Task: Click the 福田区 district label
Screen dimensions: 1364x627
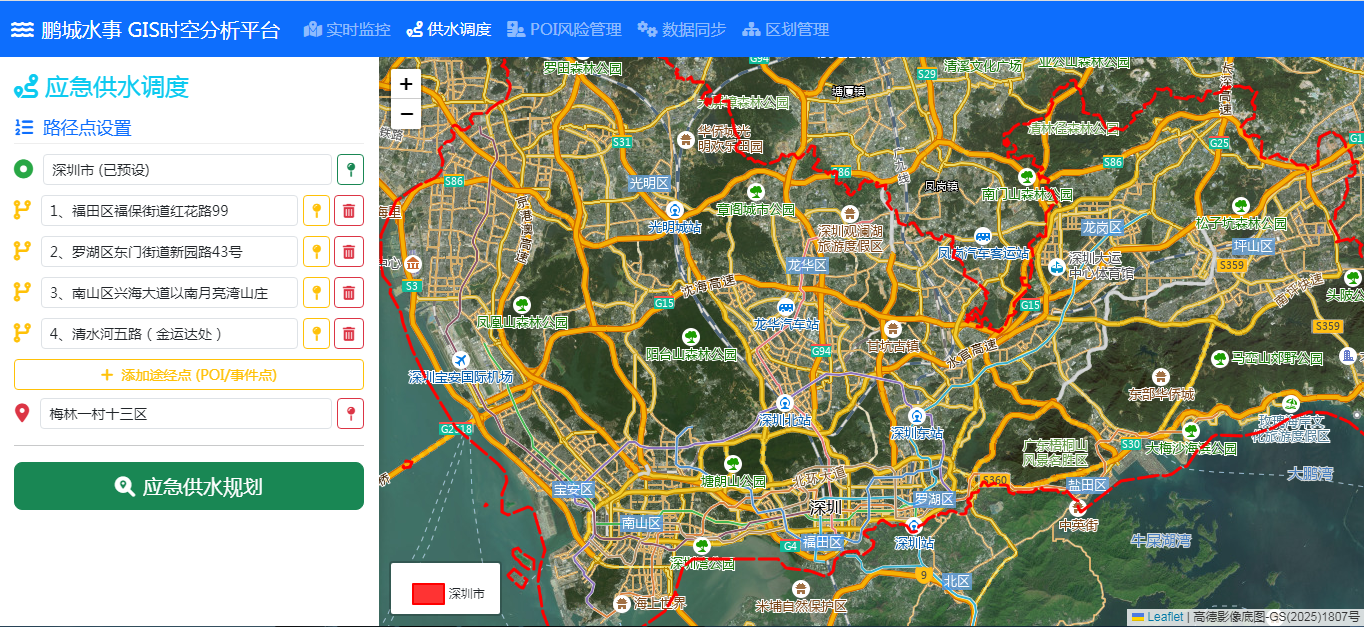Action: point(823,541)
